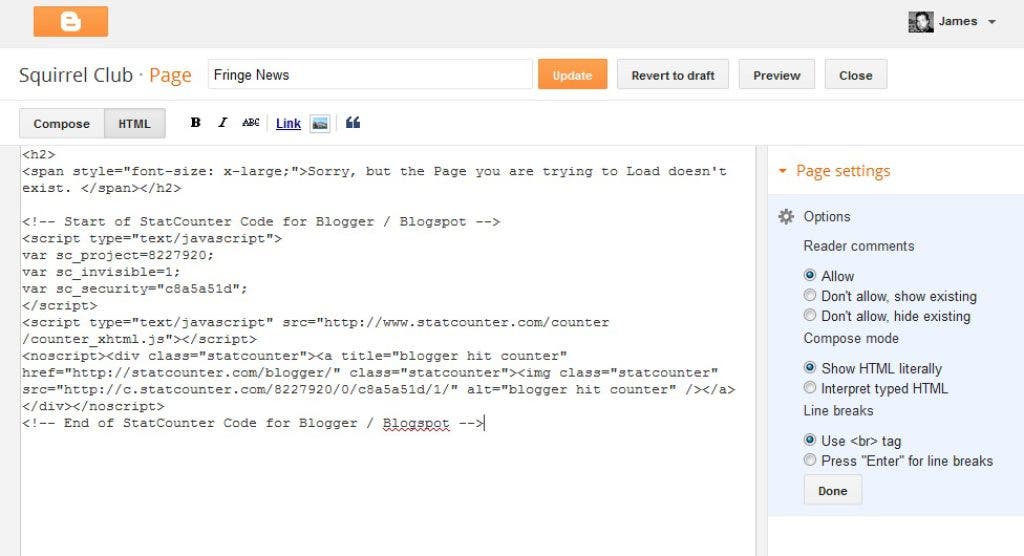Viewport: 1024px width, 556px height.
Task: Click the <h2> opening tag line
Action: coord(39,155)
